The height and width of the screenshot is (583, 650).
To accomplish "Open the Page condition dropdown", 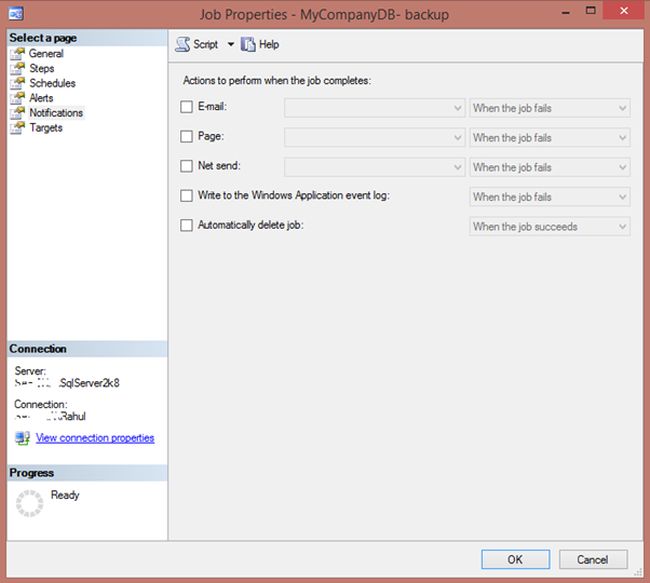I will pos(550,138).
